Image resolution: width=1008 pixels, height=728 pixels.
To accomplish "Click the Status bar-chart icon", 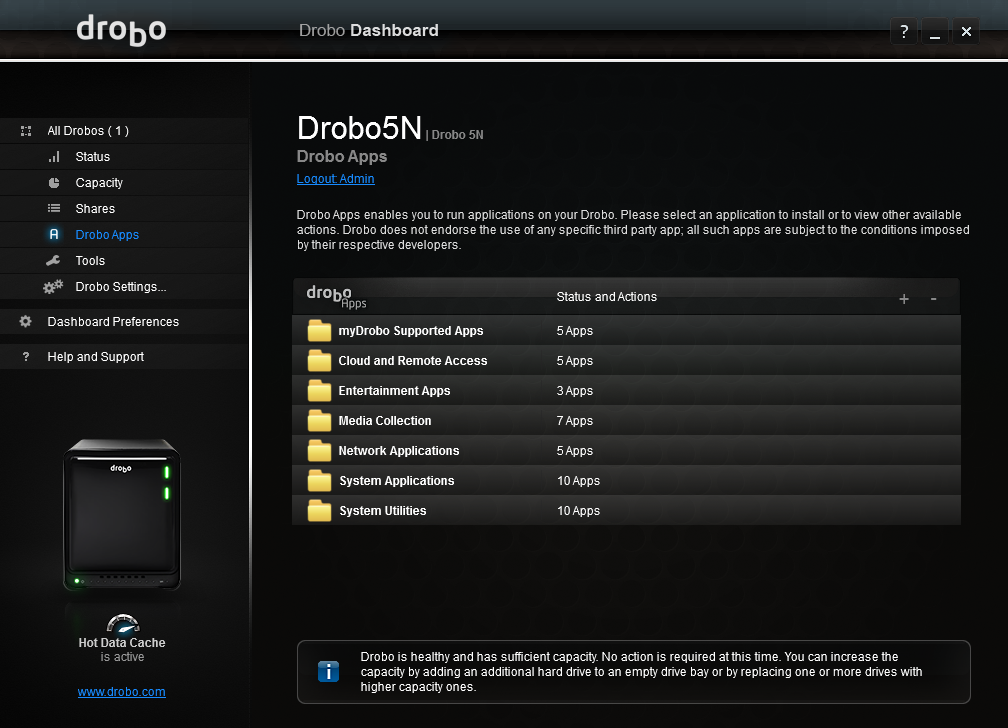I will pos(54,157).
